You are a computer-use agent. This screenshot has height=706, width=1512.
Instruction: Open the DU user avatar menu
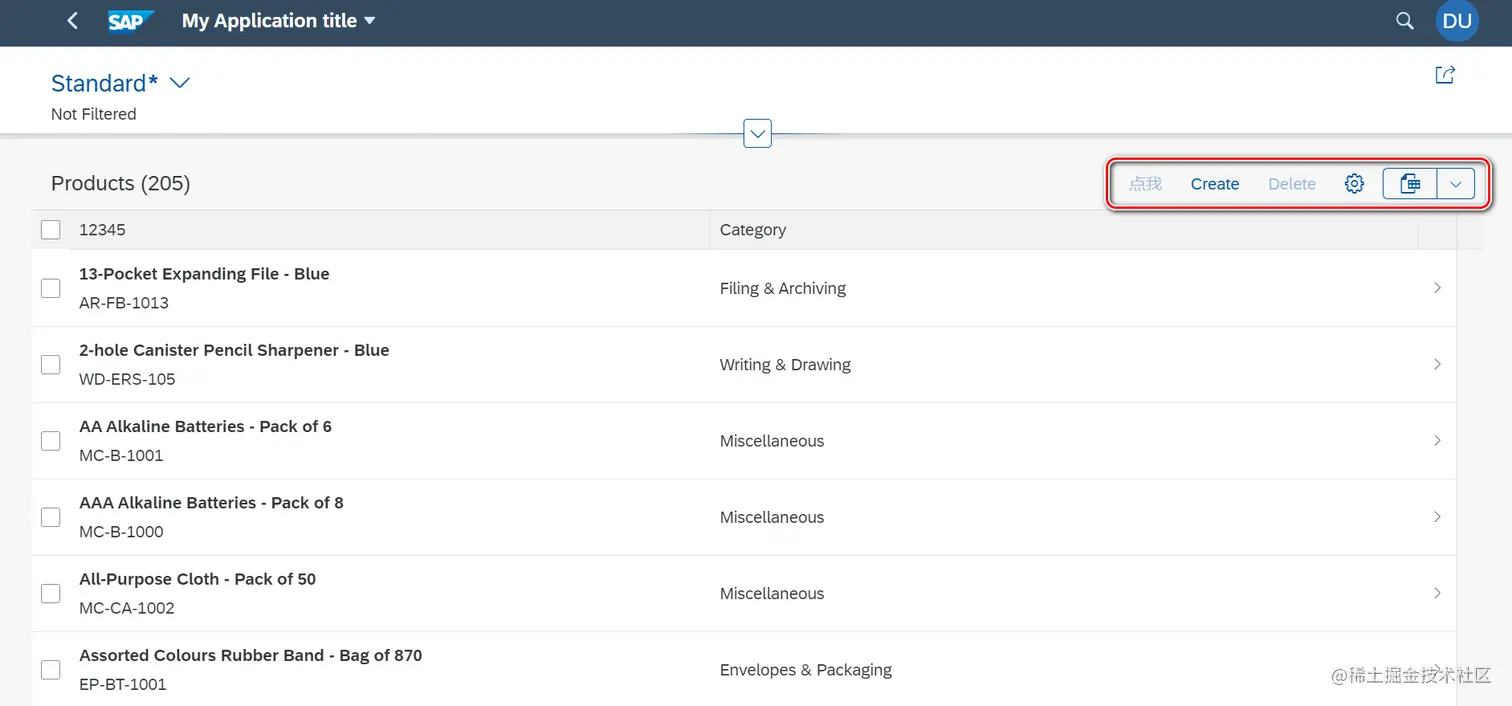point(1457,21)
